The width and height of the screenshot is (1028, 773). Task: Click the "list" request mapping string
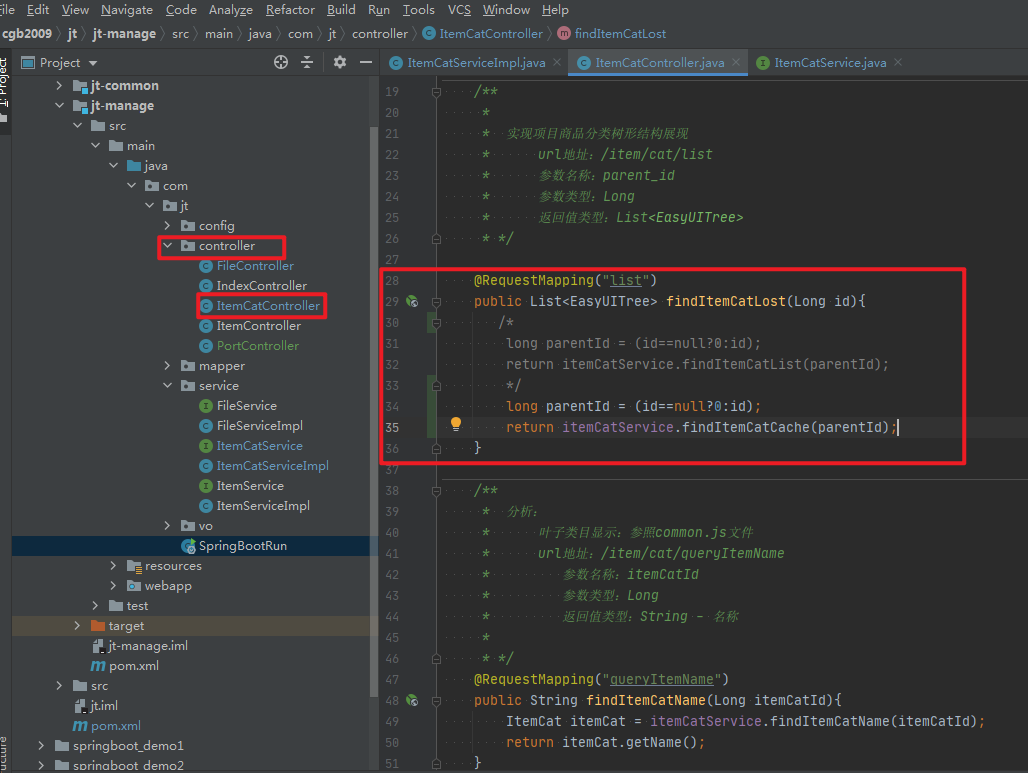click(x=625, y=281)
